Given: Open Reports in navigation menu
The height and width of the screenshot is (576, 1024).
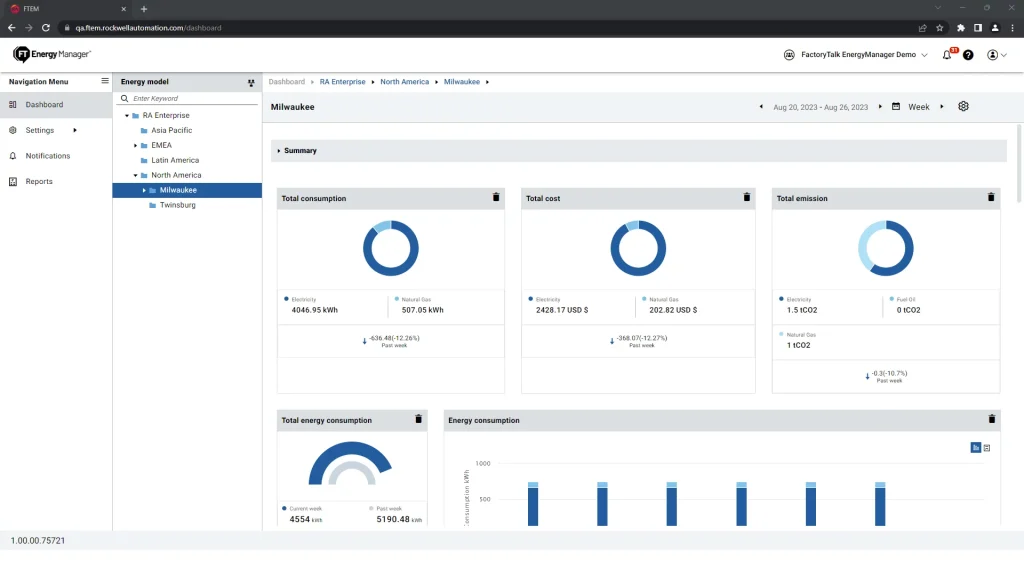Looking at the screenshot, I should [39, 181].
